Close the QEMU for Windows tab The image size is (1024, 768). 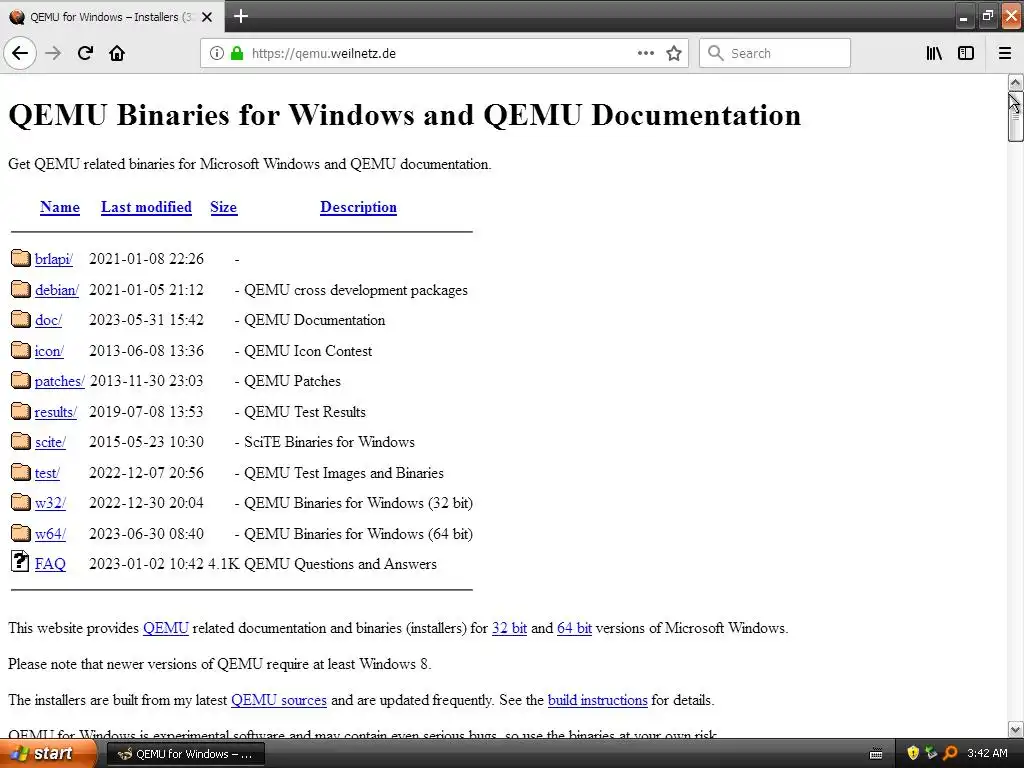click(x=207, y=17)
